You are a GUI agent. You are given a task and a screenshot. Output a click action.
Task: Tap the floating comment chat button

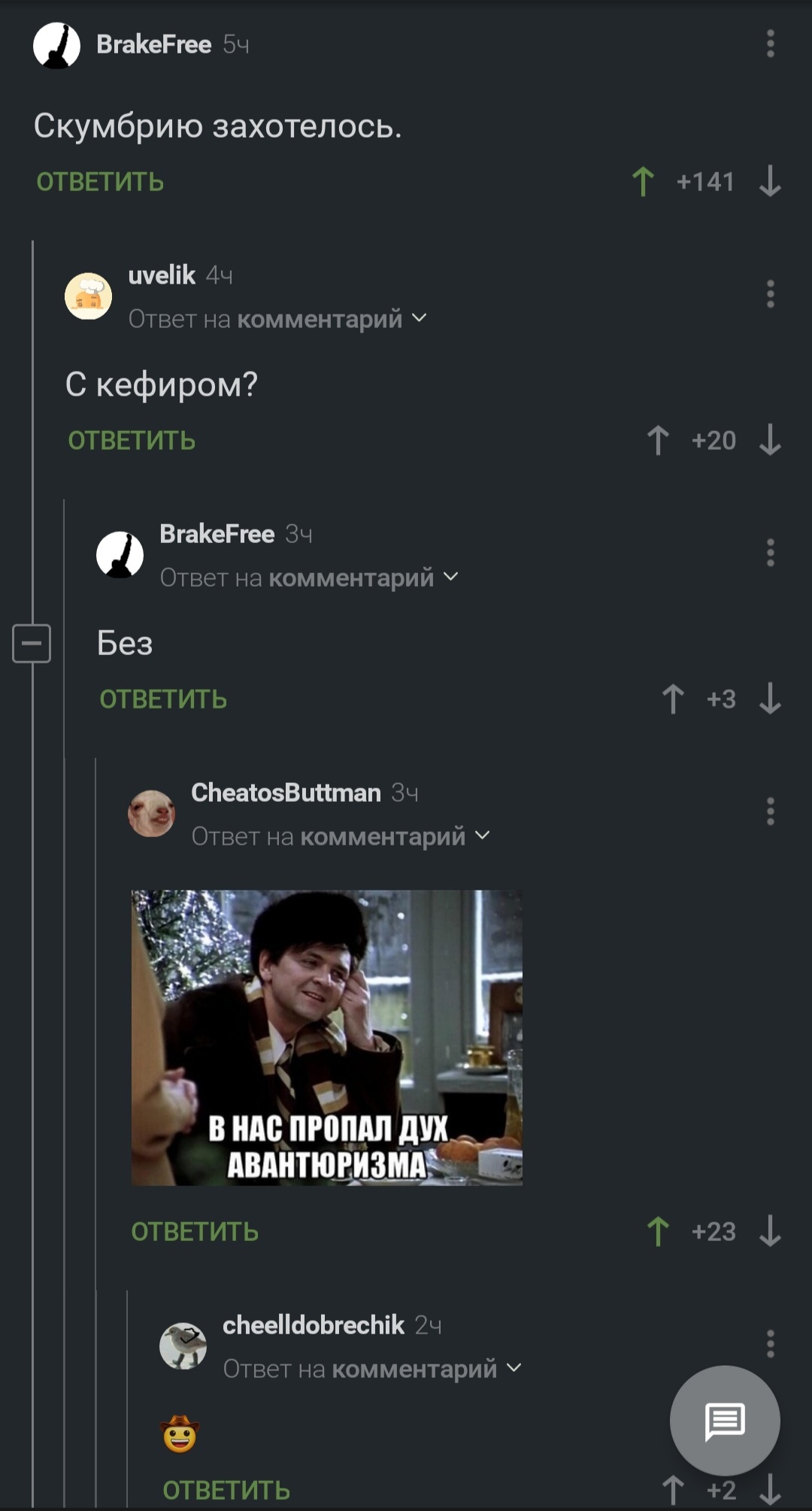pyautogui.click(x=725, y=1421)
